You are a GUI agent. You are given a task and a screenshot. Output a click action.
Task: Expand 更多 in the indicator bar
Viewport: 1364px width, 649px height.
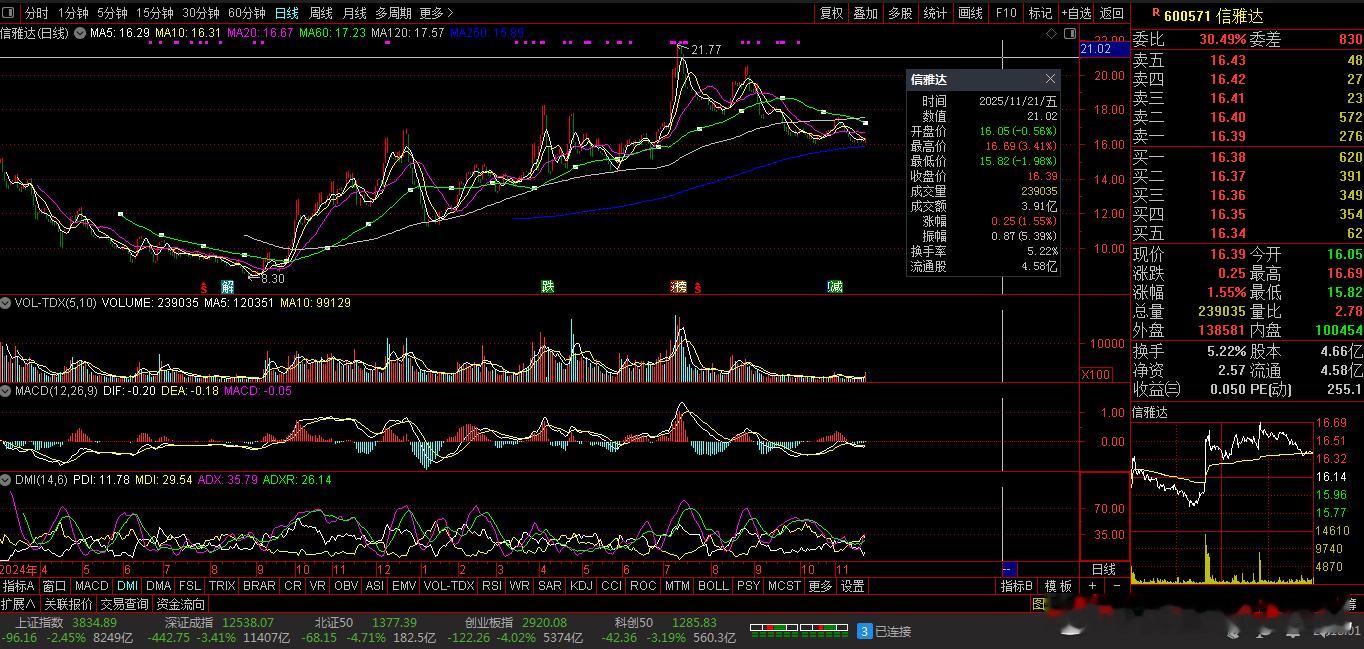pyautogui.click(x=820, y=586)
